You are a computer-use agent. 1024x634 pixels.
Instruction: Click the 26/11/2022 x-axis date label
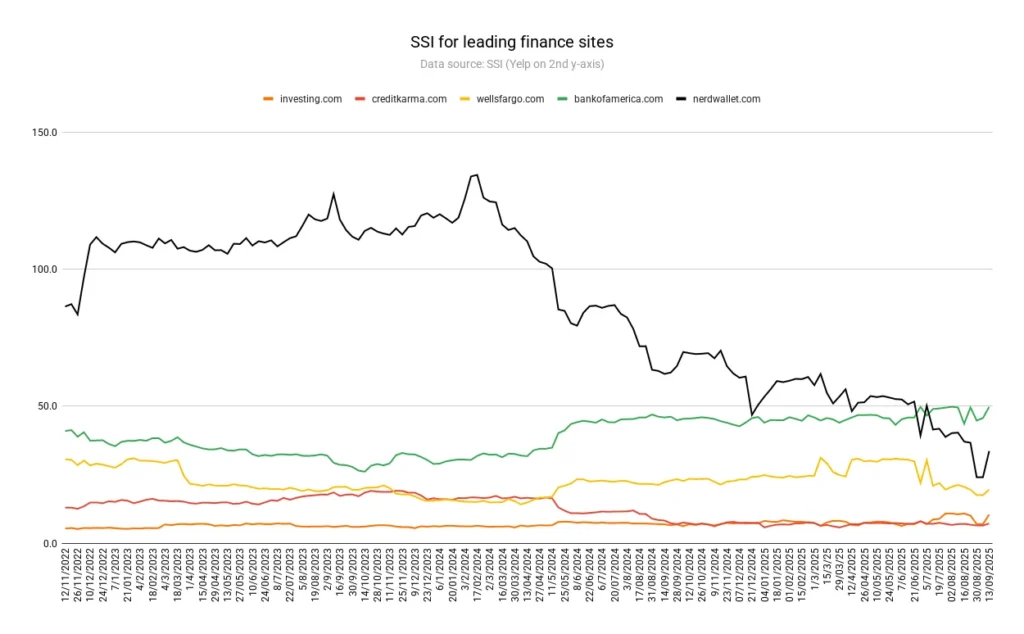point(78,575)
